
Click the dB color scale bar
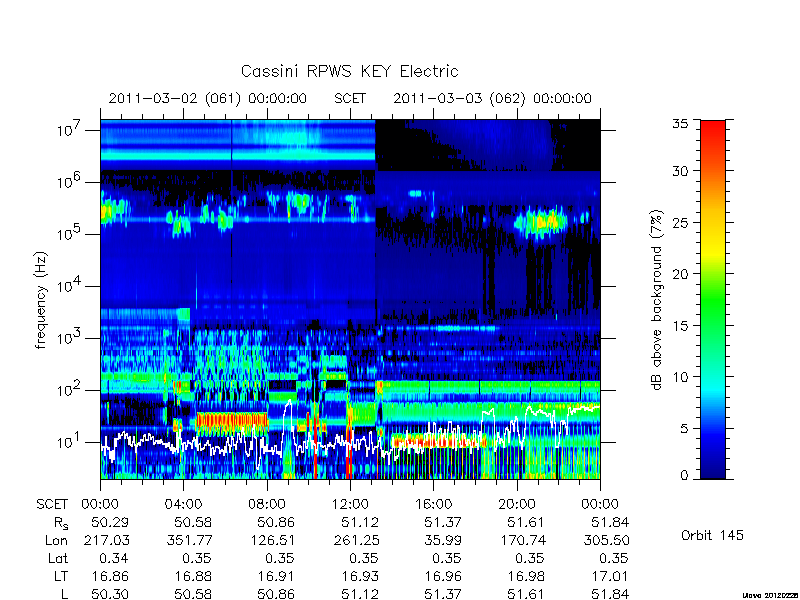(713, 299)
